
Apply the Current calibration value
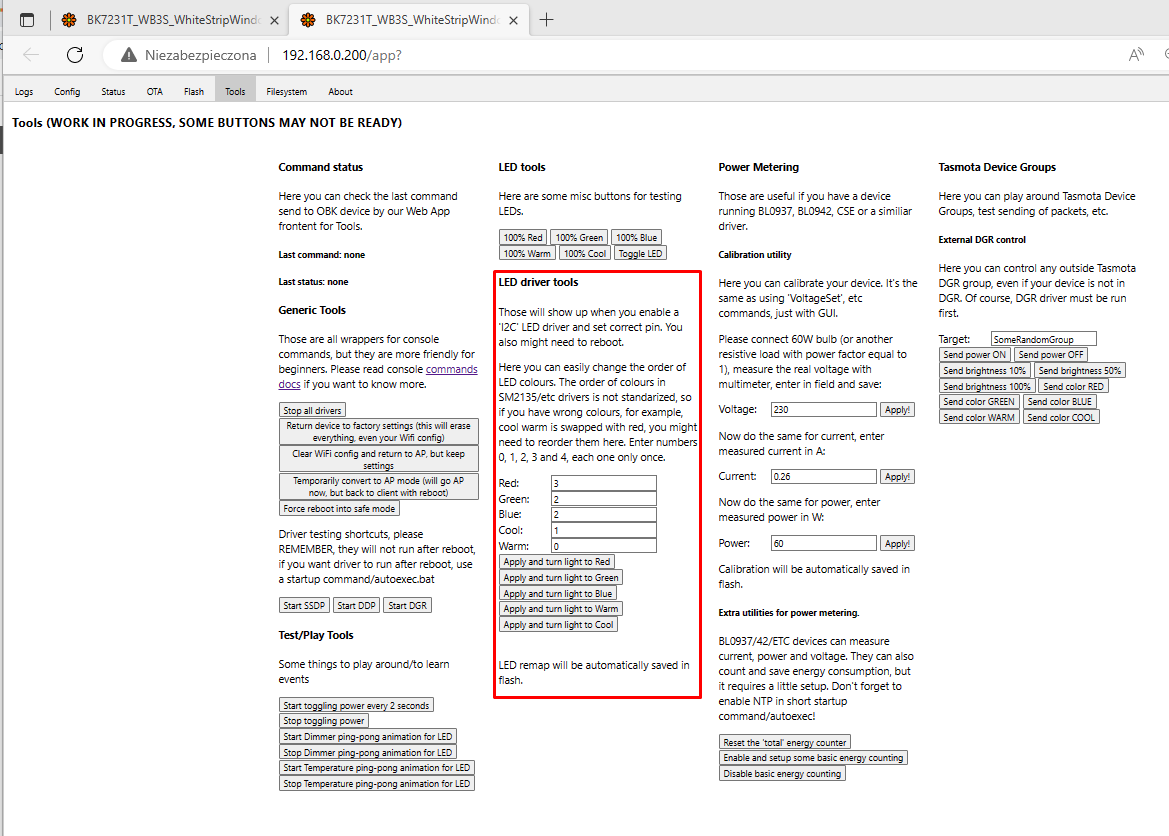pyautogui.click(x=897, y=477)
